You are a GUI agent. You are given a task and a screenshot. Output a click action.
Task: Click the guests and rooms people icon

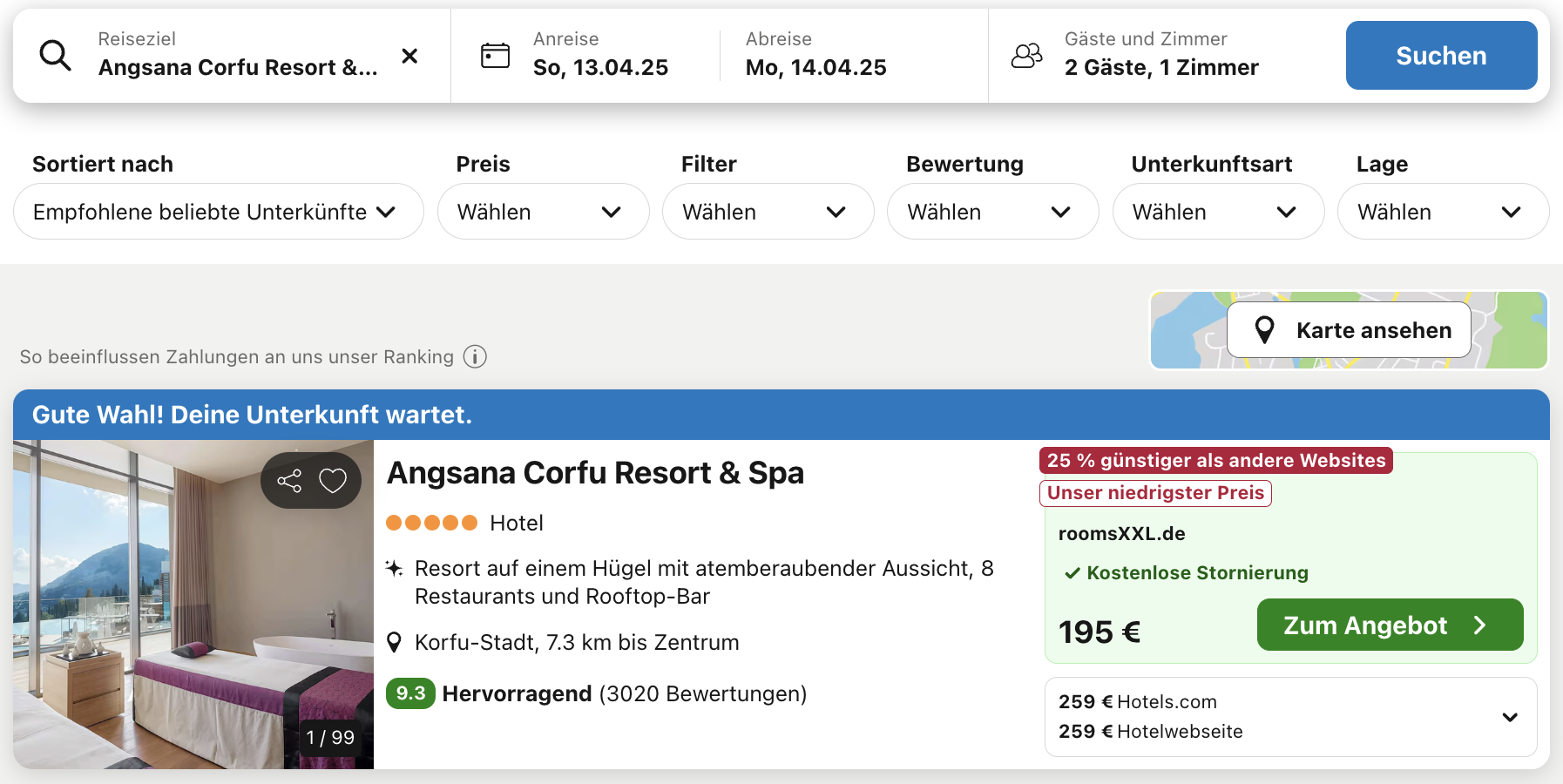(1026, 56)
